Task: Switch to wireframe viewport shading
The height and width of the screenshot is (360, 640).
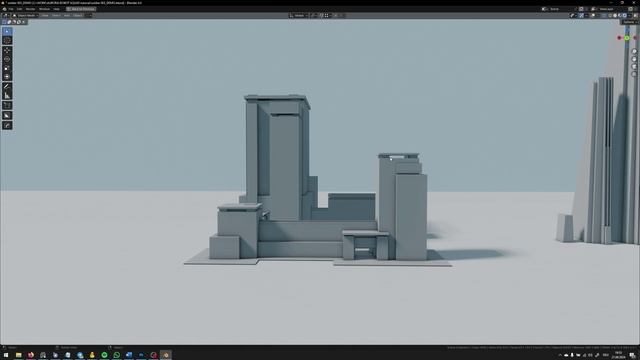Action: coord(611,16)
